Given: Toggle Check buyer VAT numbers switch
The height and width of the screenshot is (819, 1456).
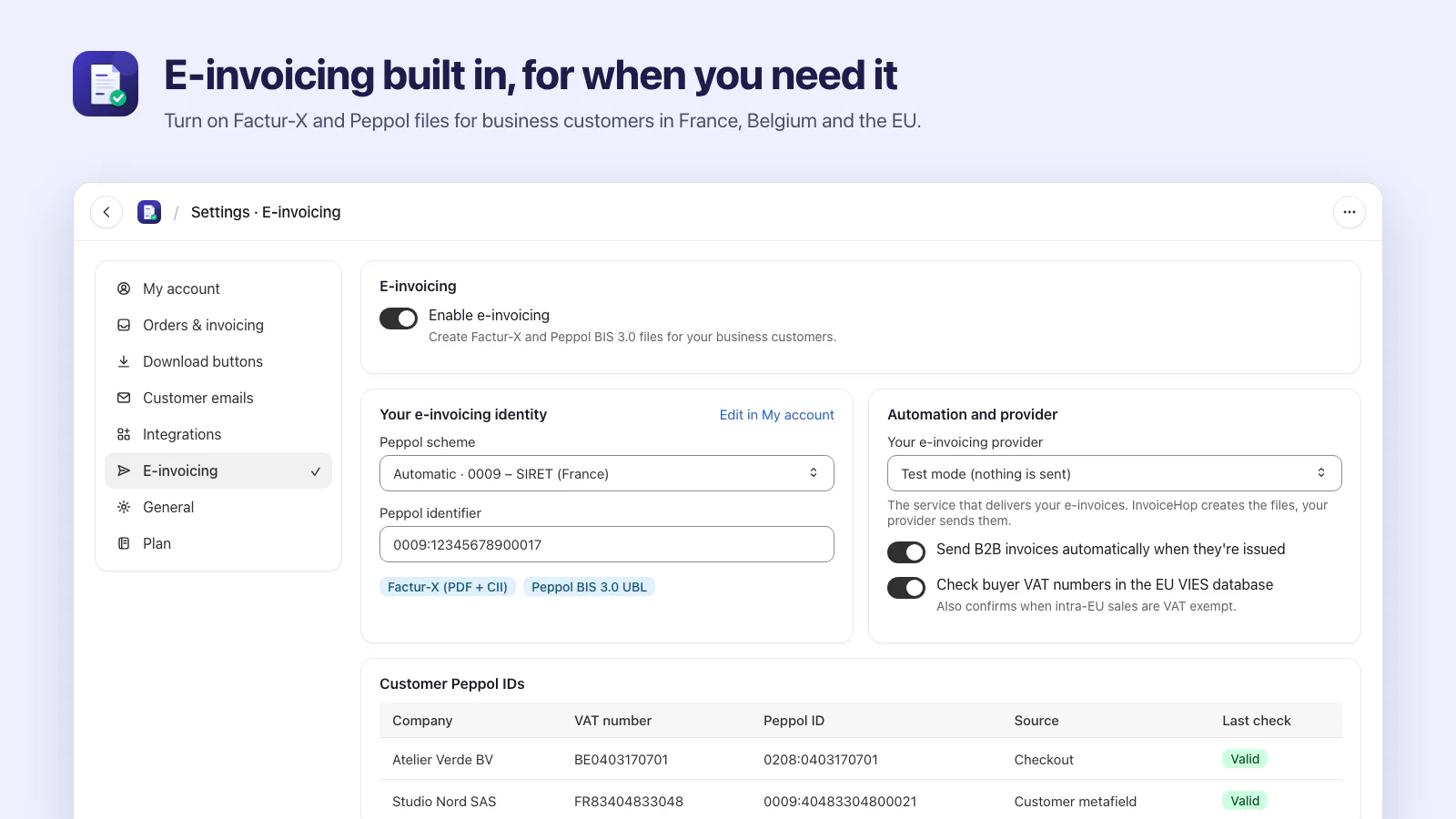Looking at the screenshot, I should click(x=906, y=588).
